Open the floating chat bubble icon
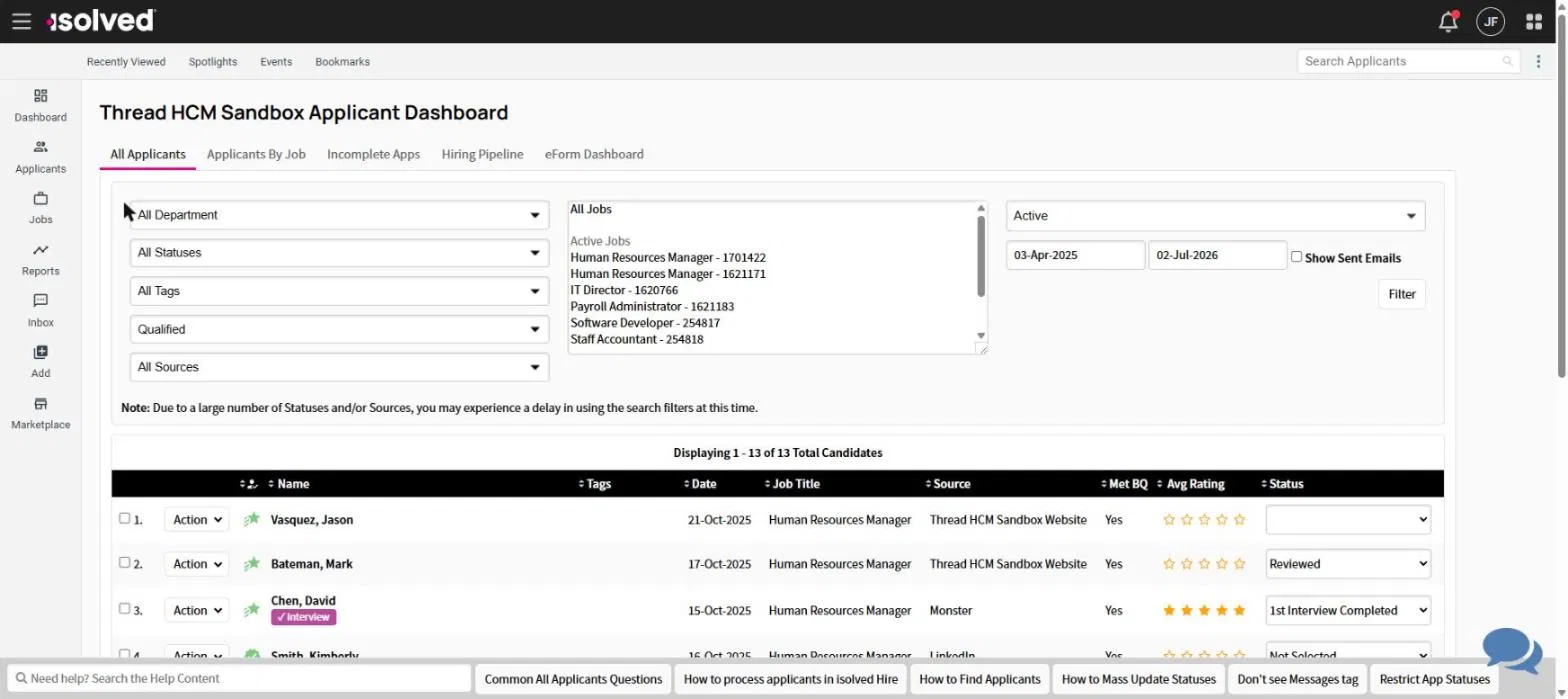This screenshot has height=699, width=1568. (1512, 651)
